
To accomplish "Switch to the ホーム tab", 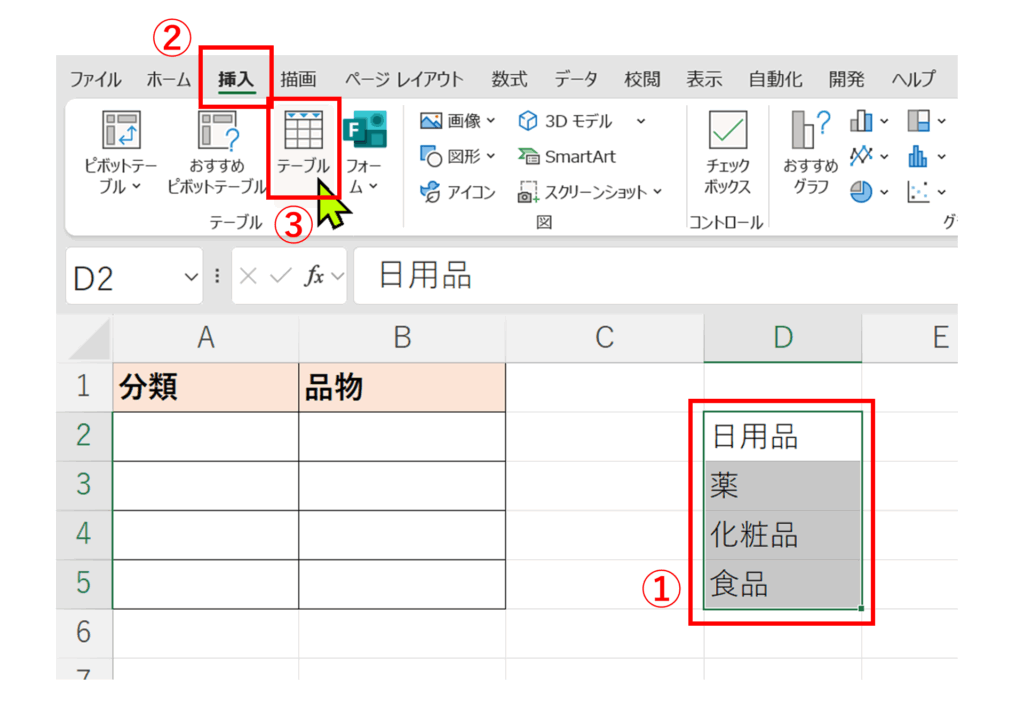I will pyautogui.click(x=168, y=80).
